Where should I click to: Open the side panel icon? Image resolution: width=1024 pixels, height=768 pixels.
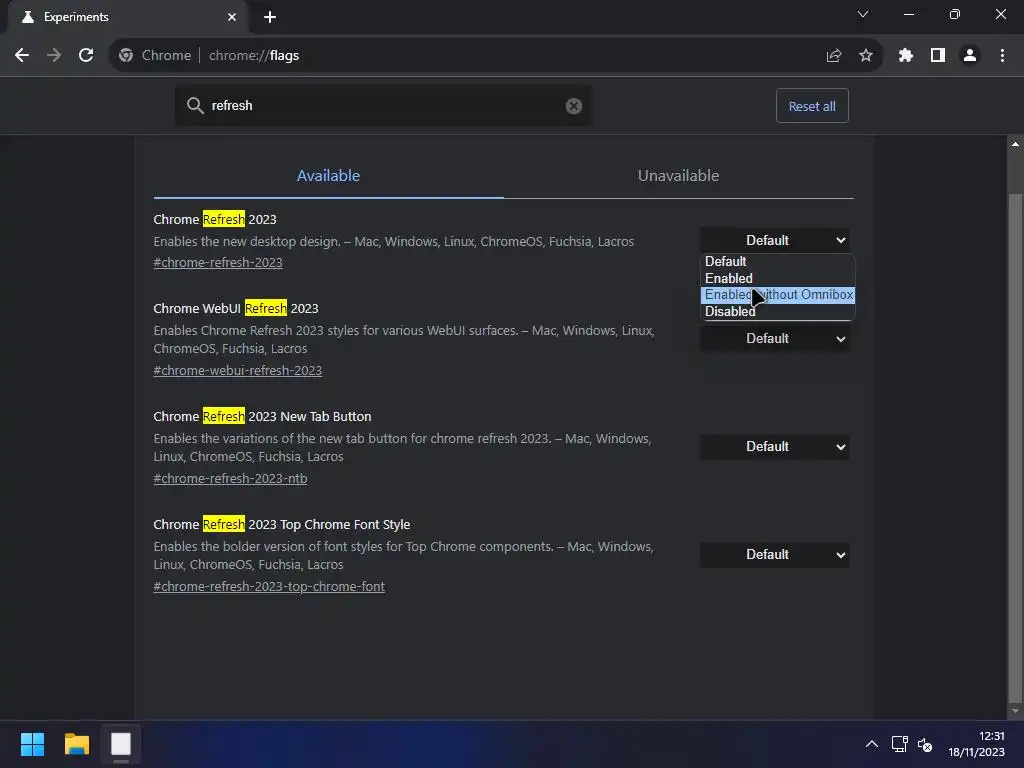pyautogui.click(x=938, y=56)
